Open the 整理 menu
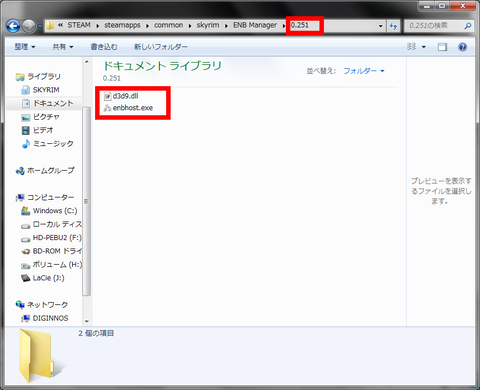 [25, 47]
